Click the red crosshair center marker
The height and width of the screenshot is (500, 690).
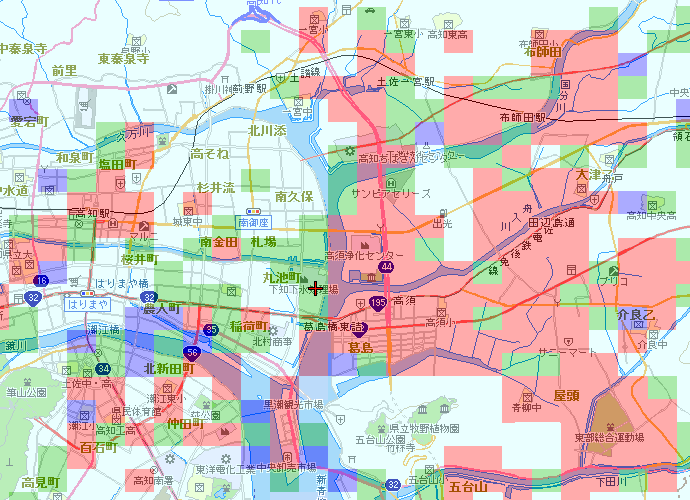tap(316, 289)
